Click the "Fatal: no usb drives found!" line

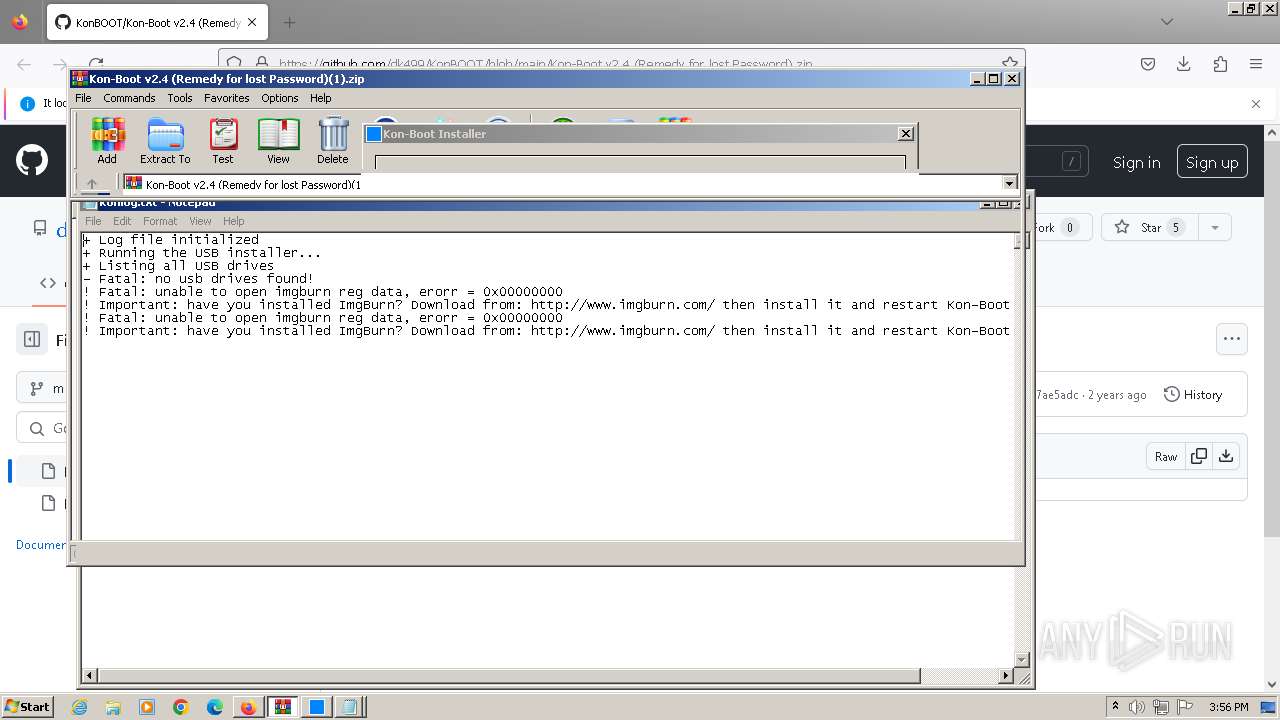(198, 279)
